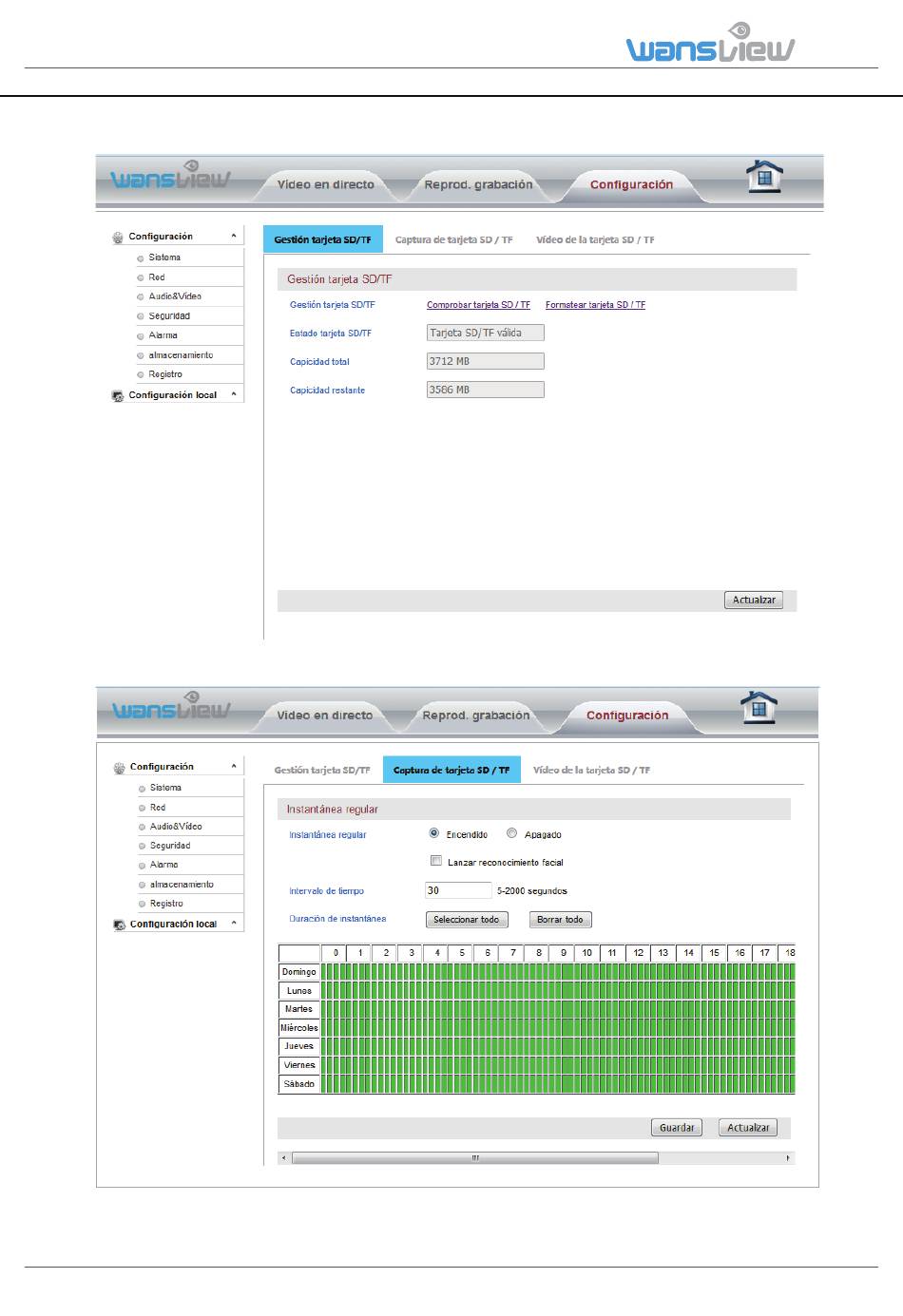The image size is (903, 1316).
Task: Click the gear icon beside Configuración in the upper panel
Action: point(118,238)
